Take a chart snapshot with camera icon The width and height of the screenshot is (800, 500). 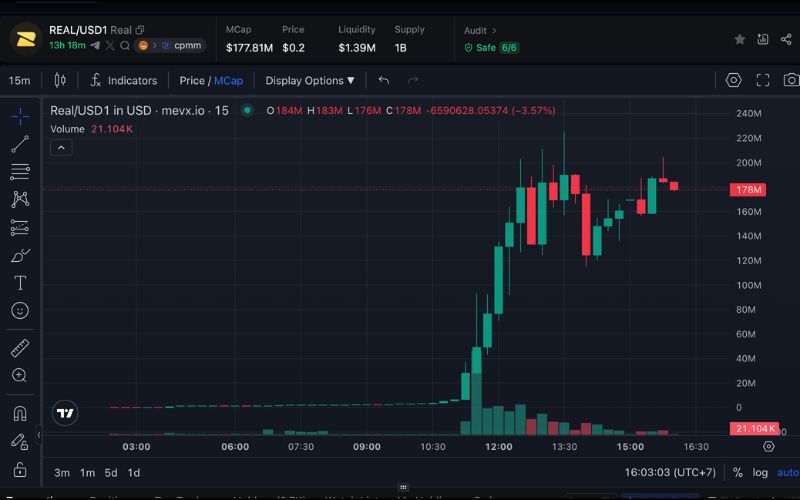[x=790, y=80]
